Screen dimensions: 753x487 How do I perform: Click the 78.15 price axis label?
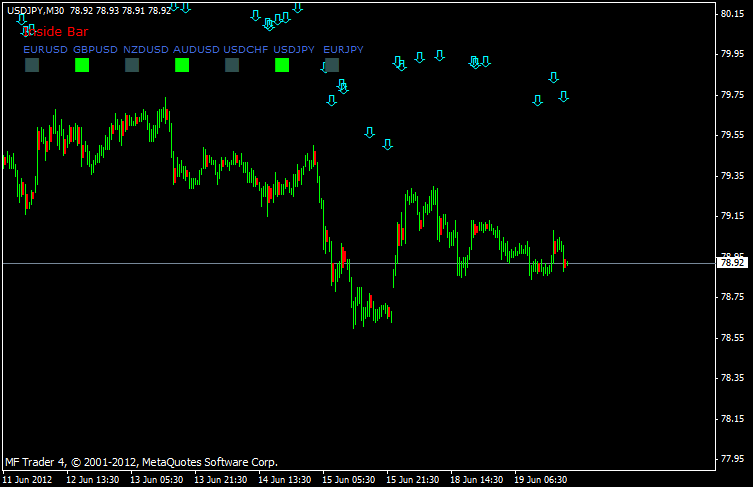[732, 419]
